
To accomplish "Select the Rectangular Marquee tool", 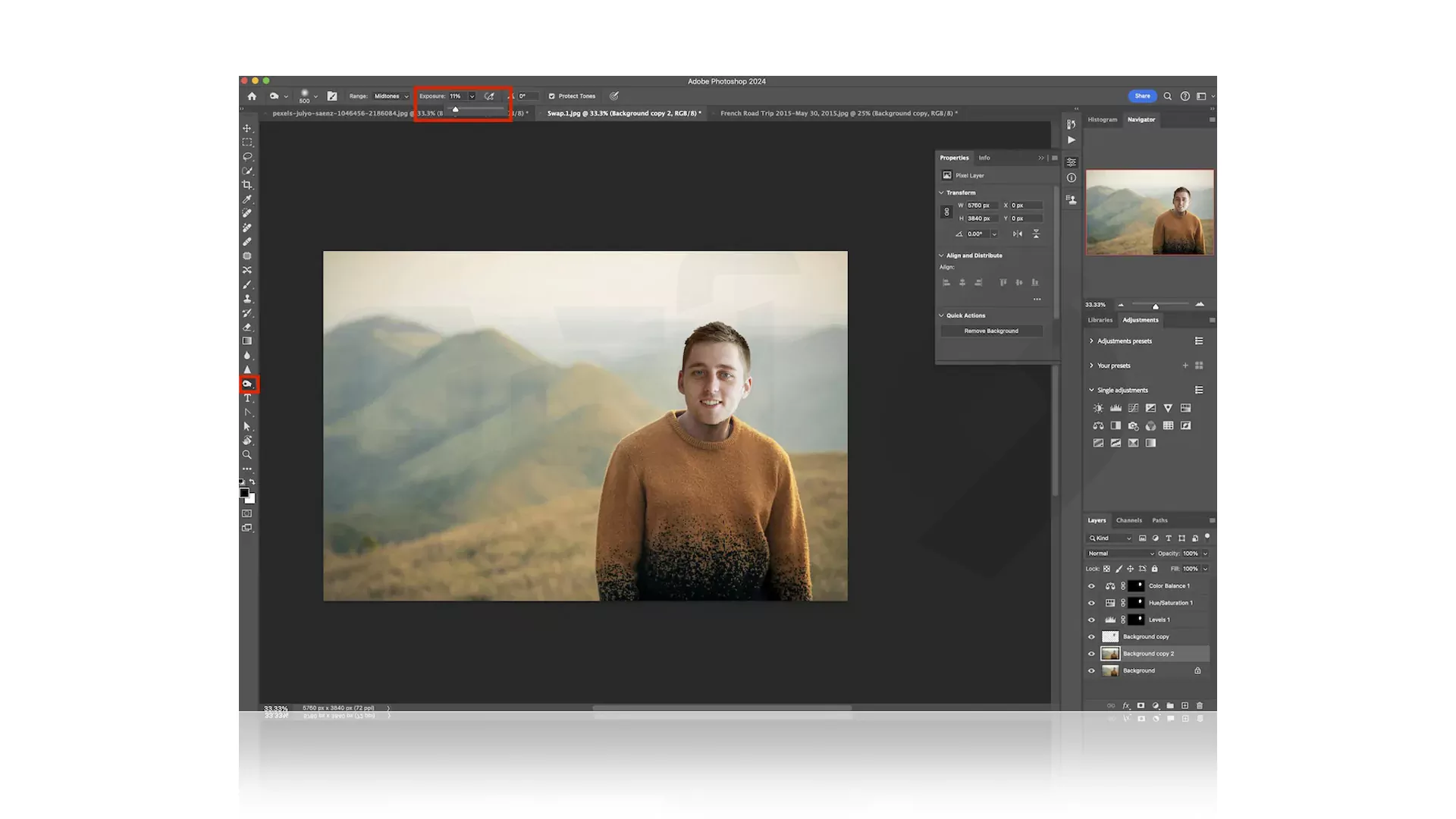I will 247,143.
